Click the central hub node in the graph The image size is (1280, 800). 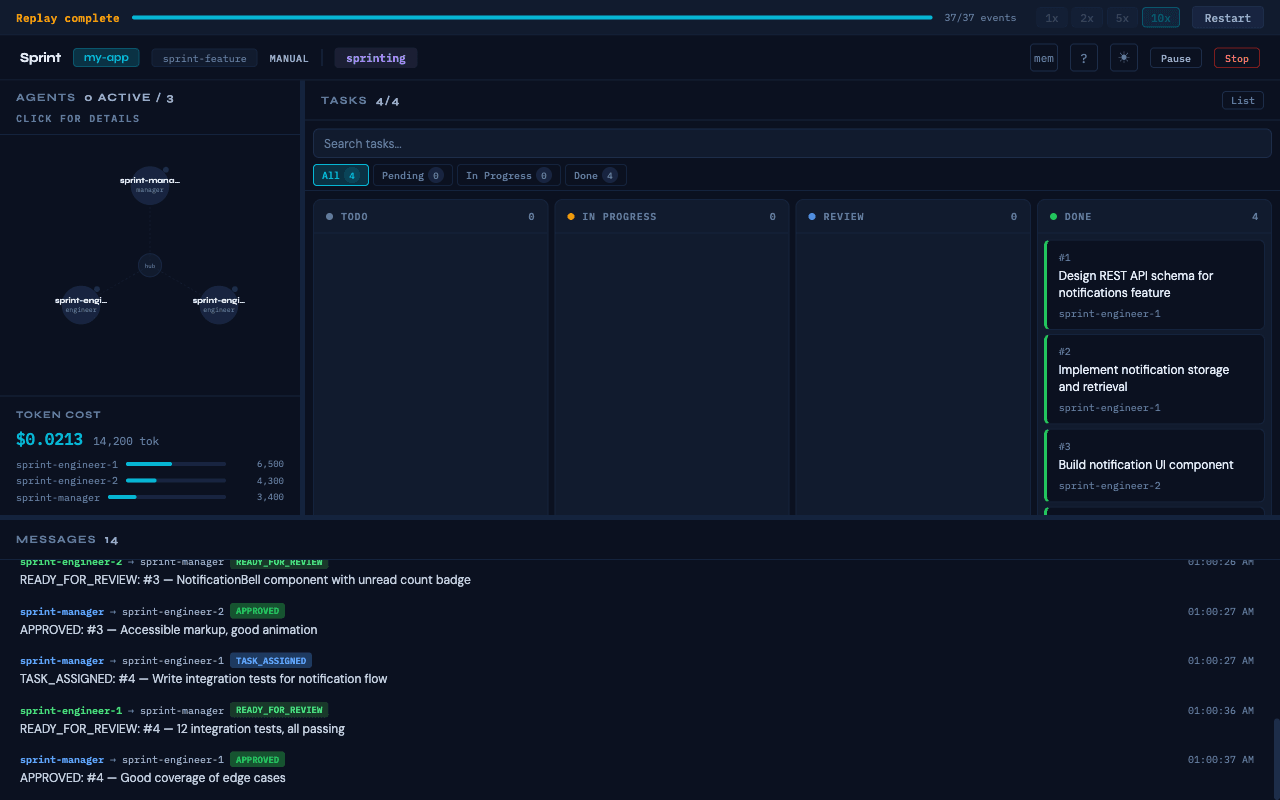[x=150, y=265]
